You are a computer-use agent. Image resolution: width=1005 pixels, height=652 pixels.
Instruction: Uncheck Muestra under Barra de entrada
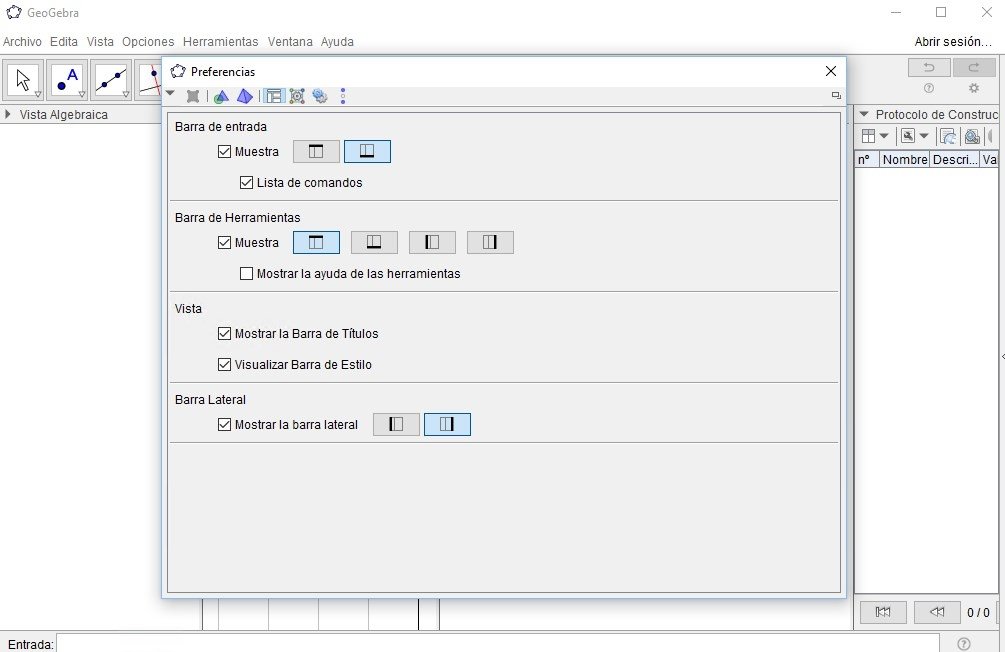pos(224,152)
